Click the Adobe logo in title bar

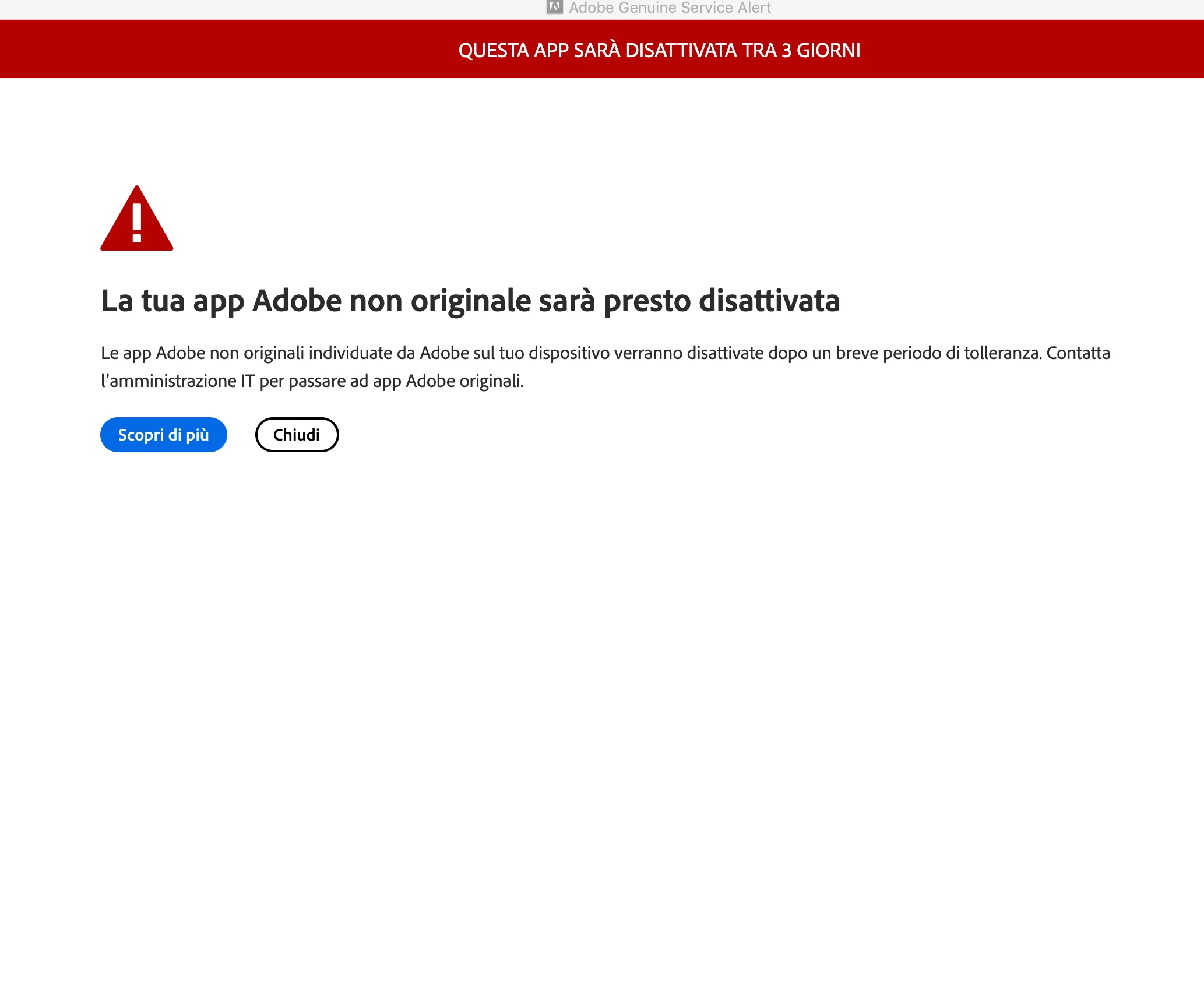tap(554, 7)
